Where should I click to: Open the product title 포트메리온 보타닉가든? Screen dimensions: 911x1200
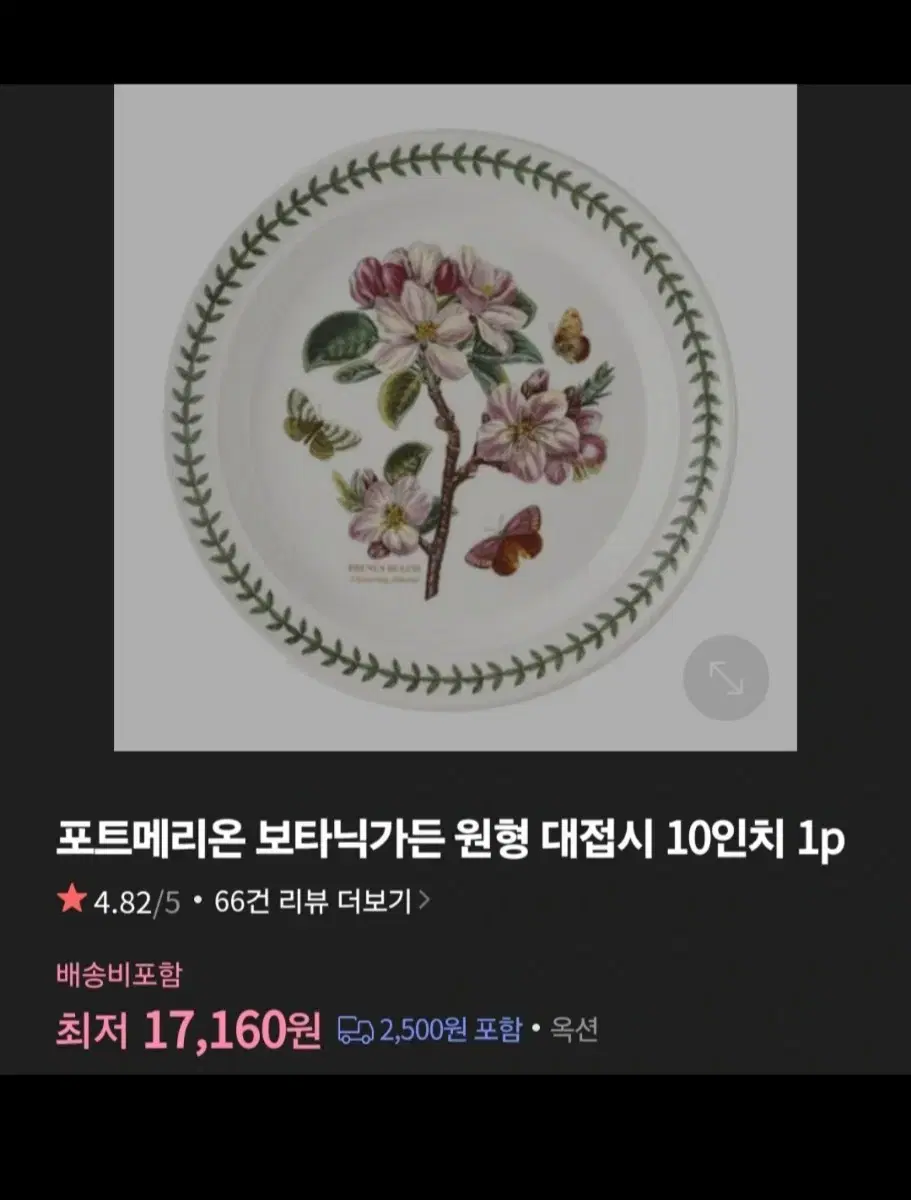450,841
